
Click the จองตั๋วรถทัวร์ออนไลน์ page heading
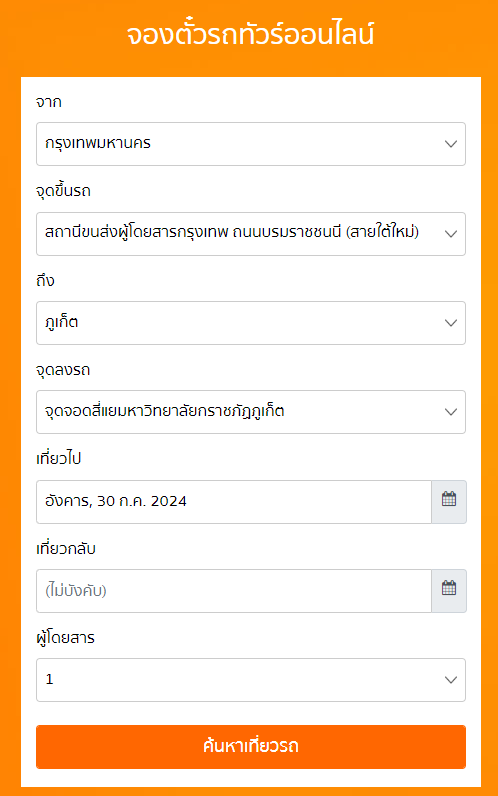[x=250, y=35]
